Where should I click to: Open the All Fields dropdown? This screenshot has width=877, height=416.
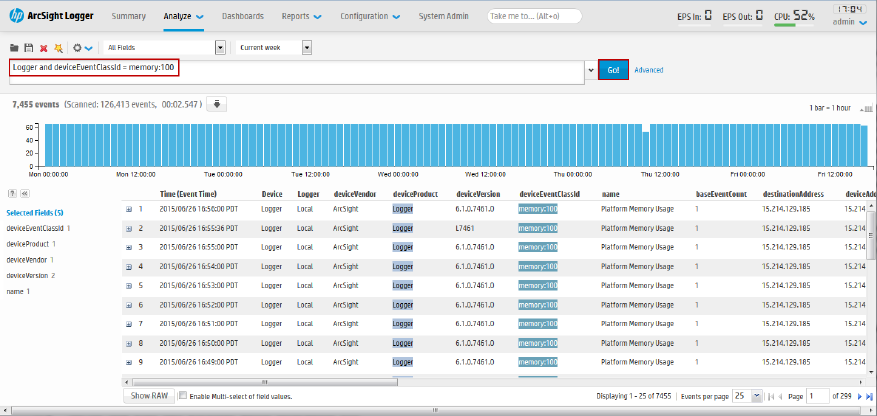coord(219,48)
